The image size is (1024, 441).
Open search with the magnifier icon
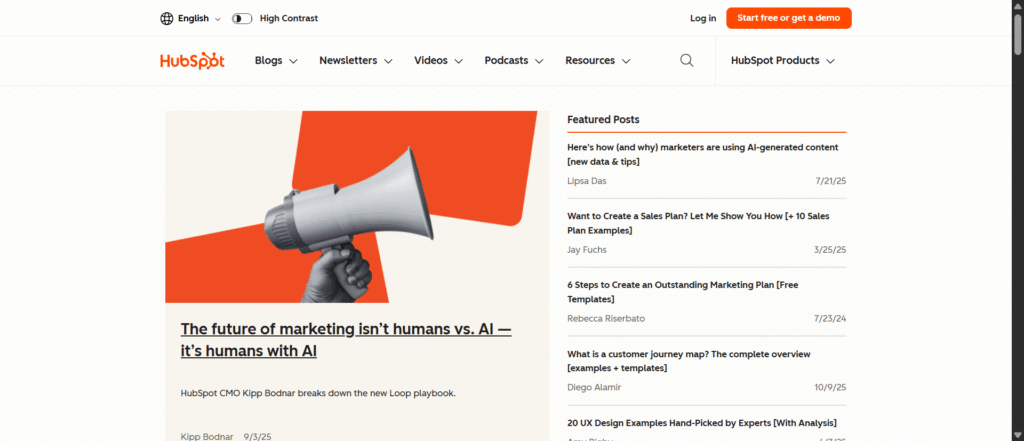tap(687, 61)
